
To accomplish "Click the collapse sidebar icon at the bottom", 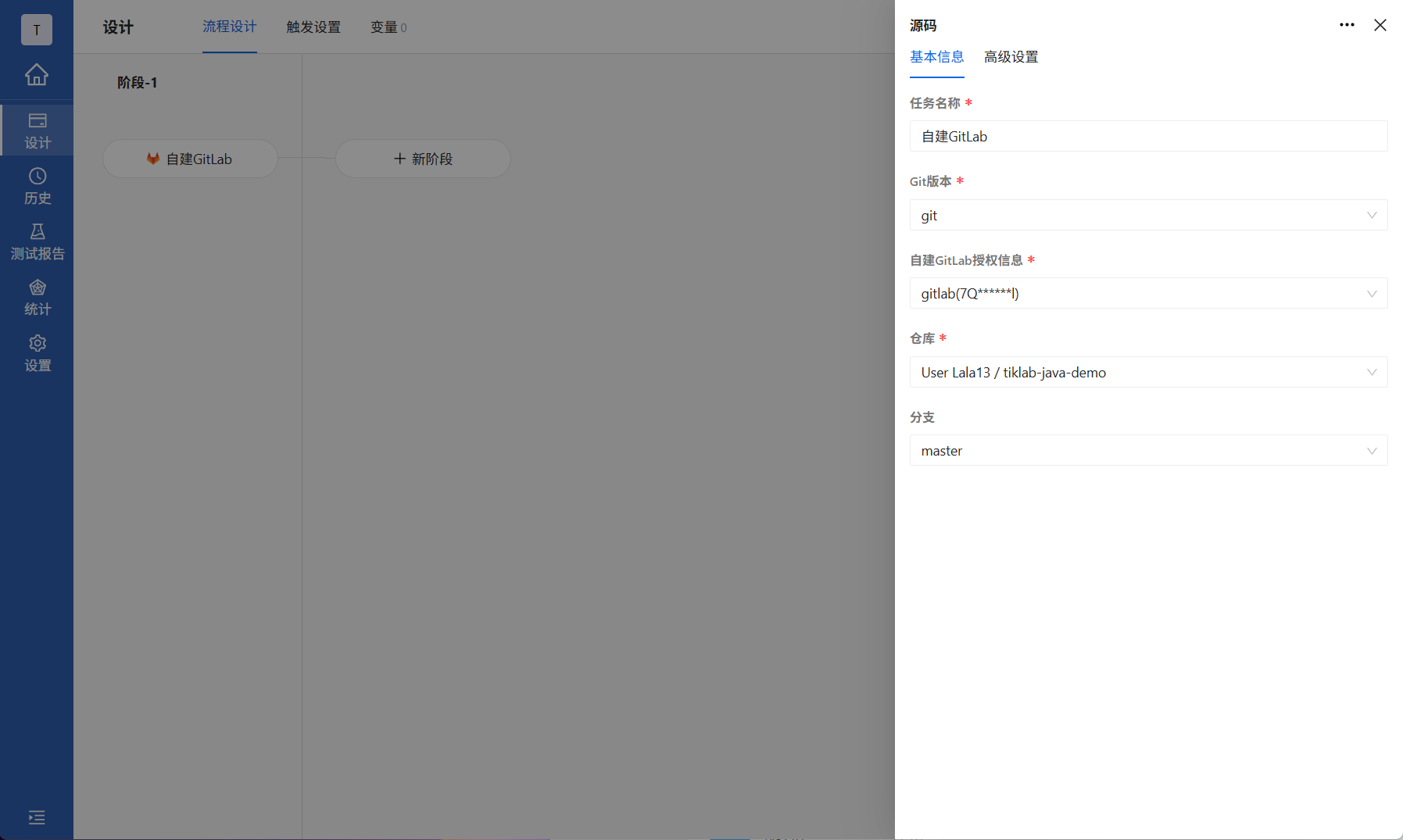I will click(37, 817).
